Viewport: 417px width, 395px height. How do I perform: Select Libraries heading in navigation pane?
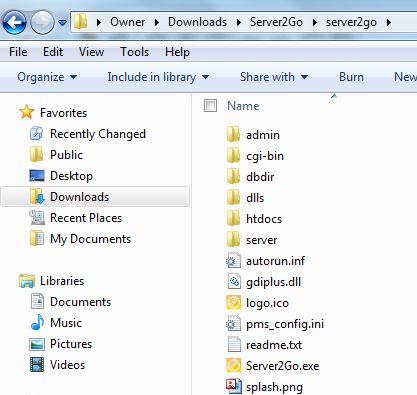(x=62, y=281)
